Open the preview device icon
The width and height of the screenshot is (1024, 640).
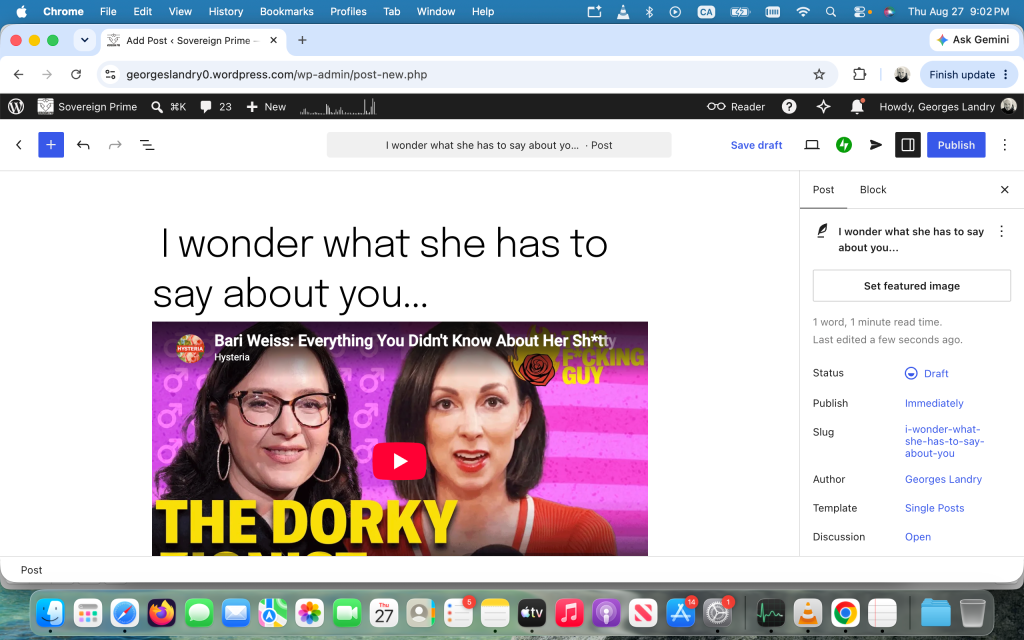[812, 145]
